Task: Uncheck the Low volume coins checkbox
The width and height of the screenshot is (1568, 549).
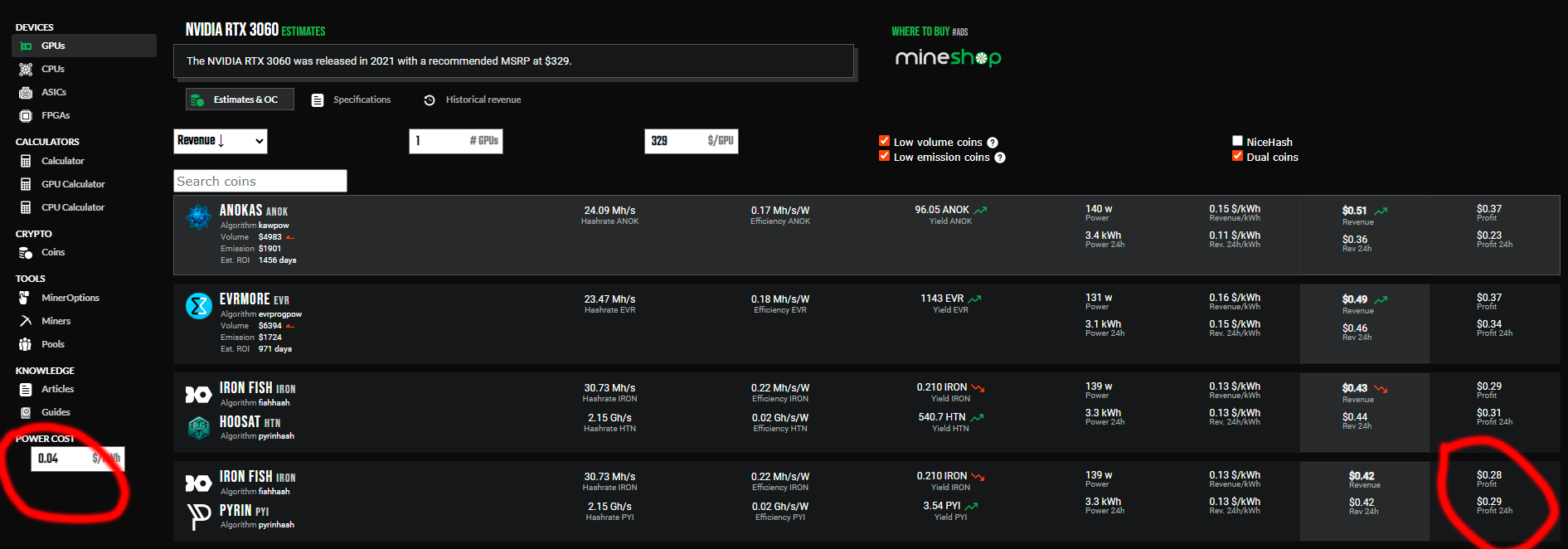Action: tap(884, 141)
